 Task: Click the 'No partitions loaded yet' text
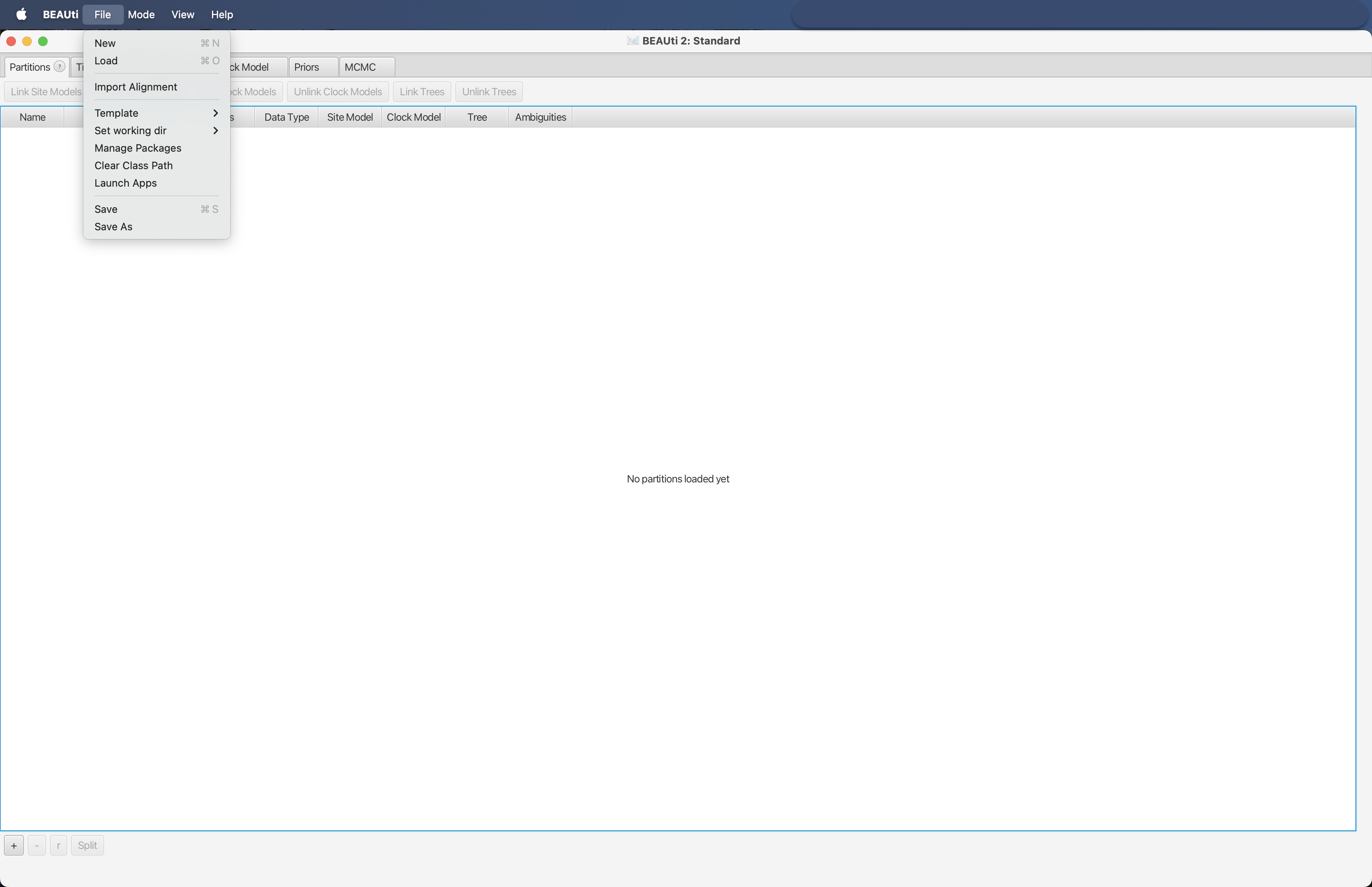click(x=678, y=478)
